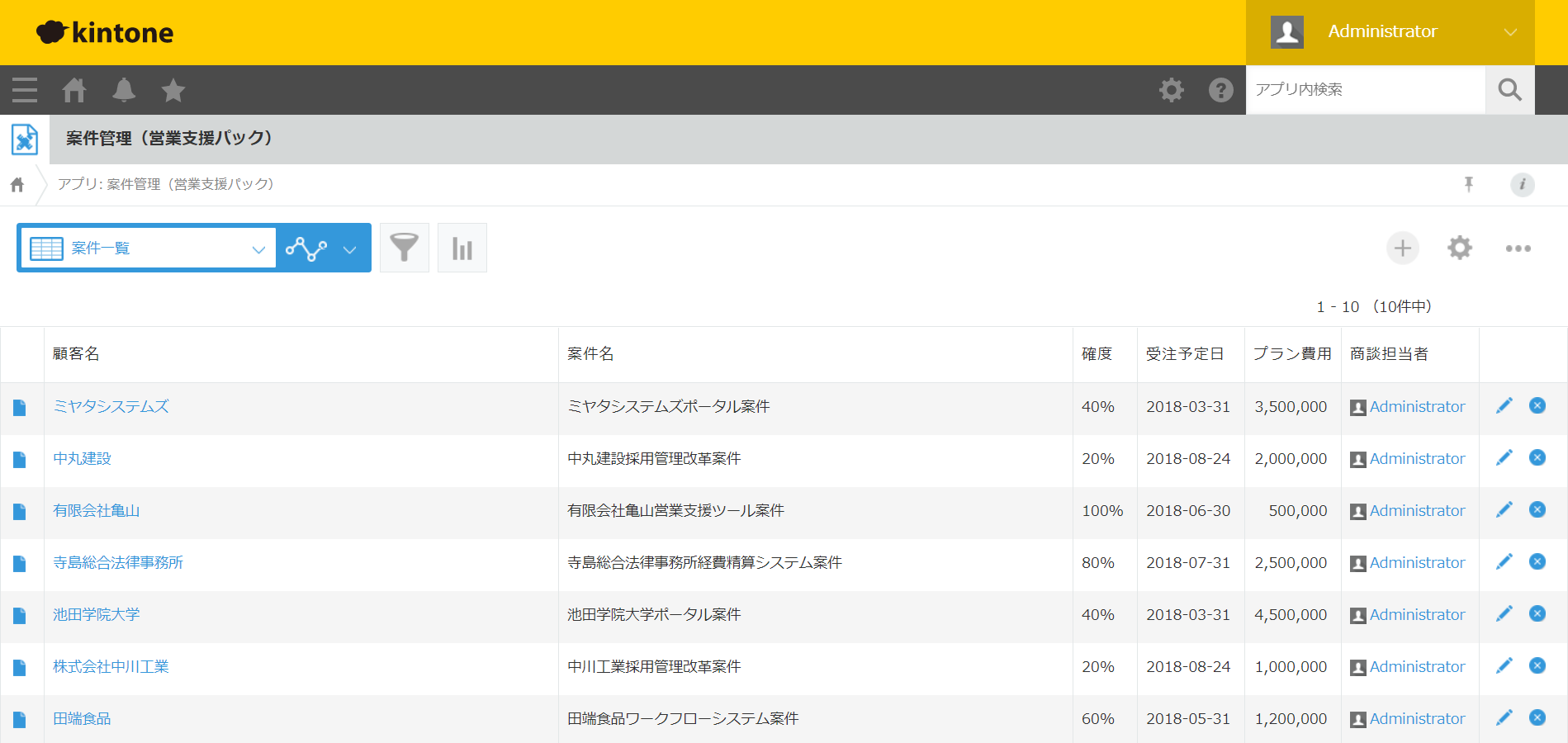The height and width of the screenshot is (743, 1568).
Task: Open the filter funnel button
Action: (405, 248)
